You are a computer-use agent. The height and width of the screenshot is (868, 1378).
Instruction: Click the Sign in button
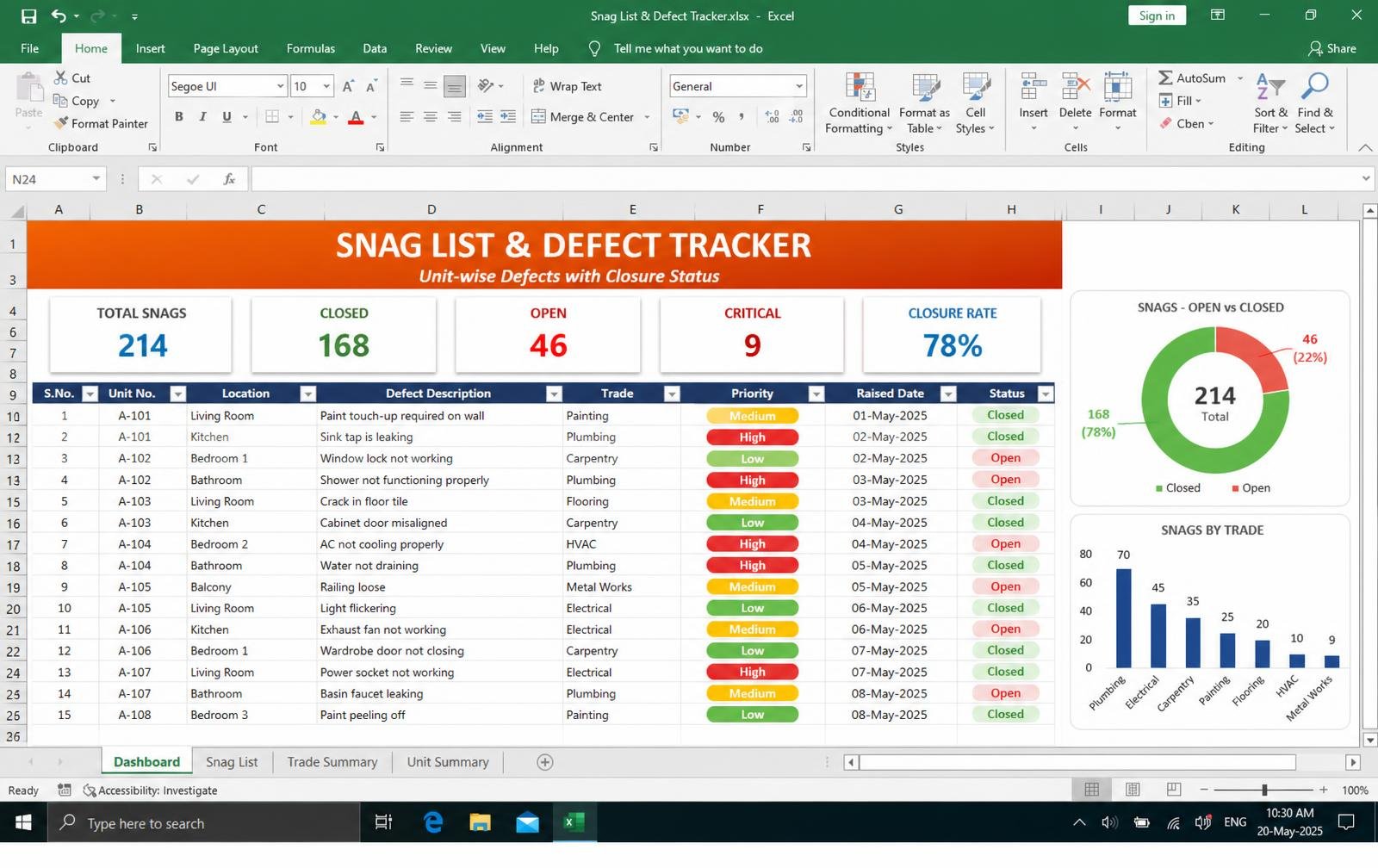(1157, 15)
